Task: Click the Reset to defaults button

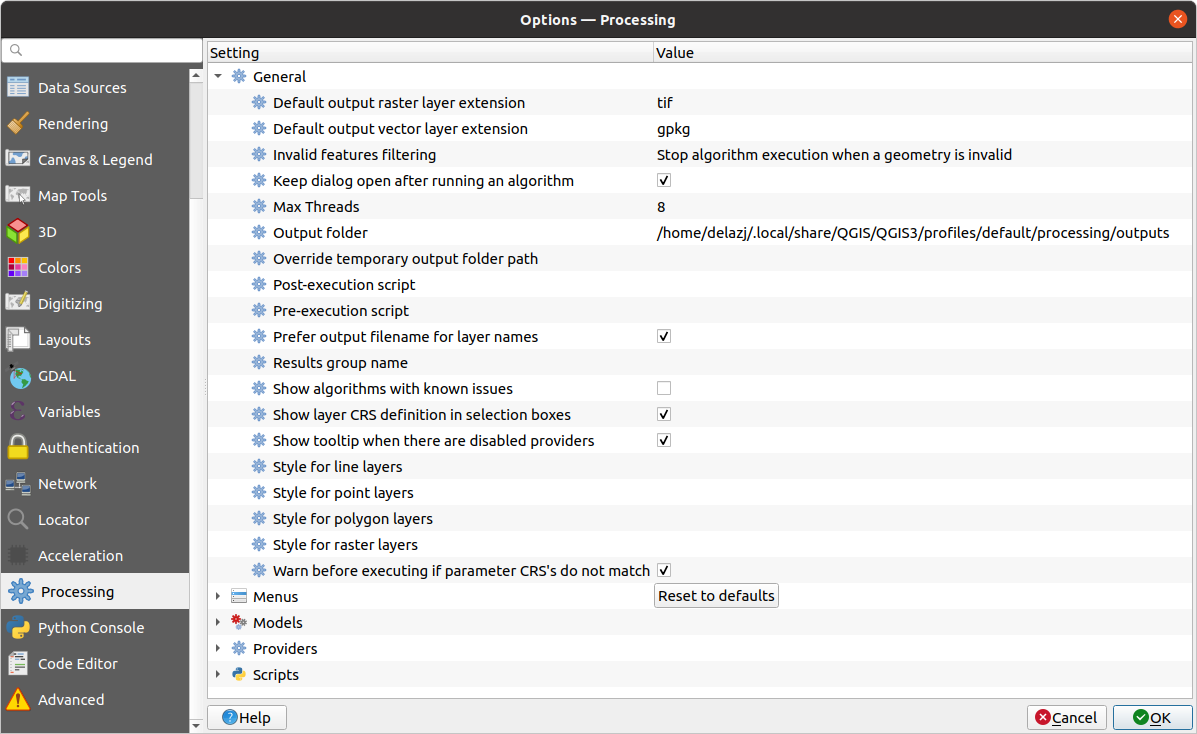Action: 716,596
